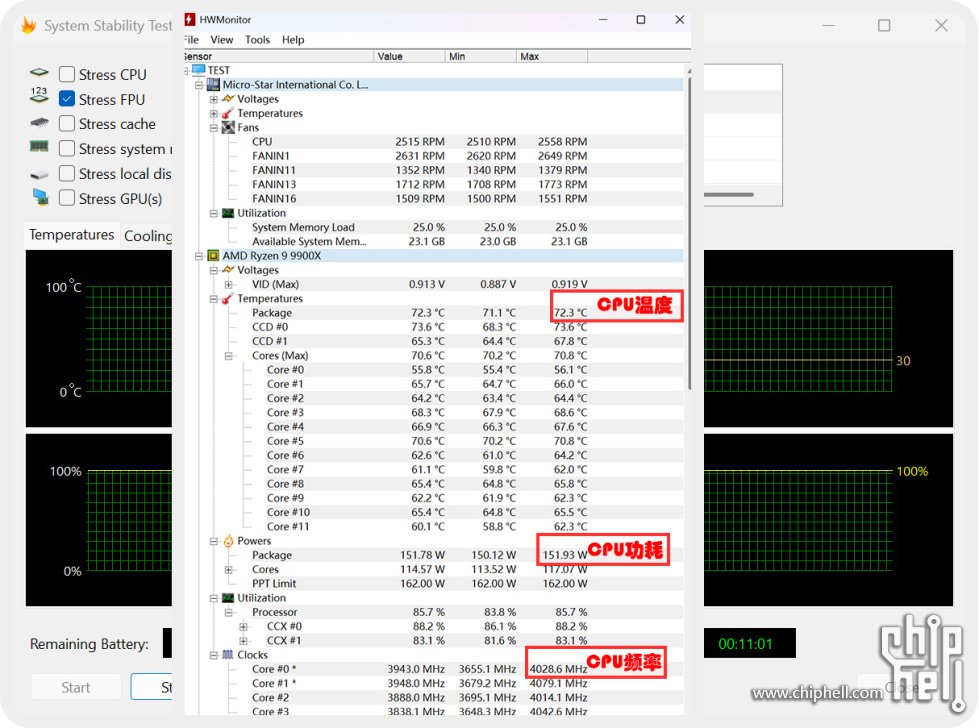Click the Min column header

481,56
